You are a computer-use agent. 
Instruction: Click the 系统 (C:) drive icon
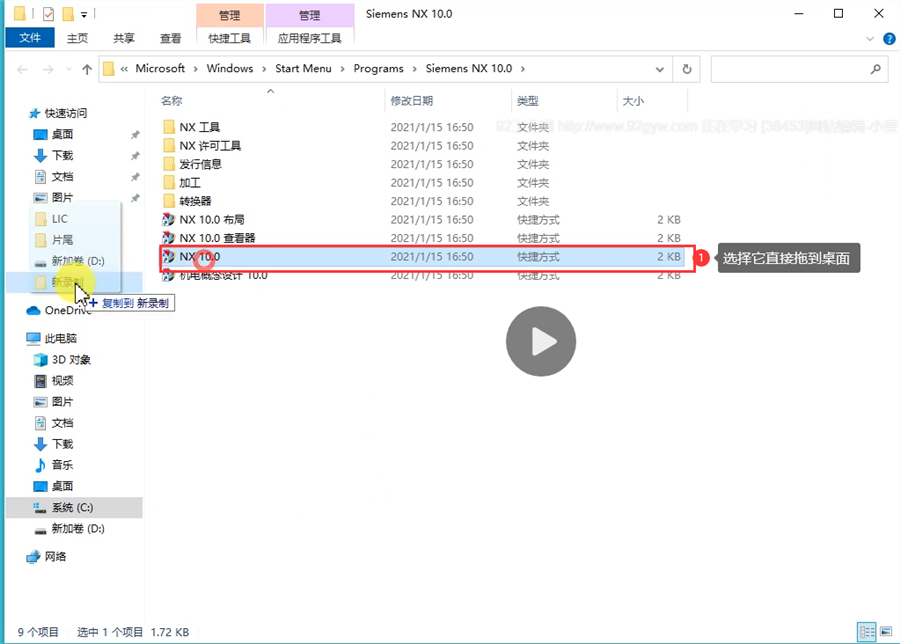click(x=40, y=507)
